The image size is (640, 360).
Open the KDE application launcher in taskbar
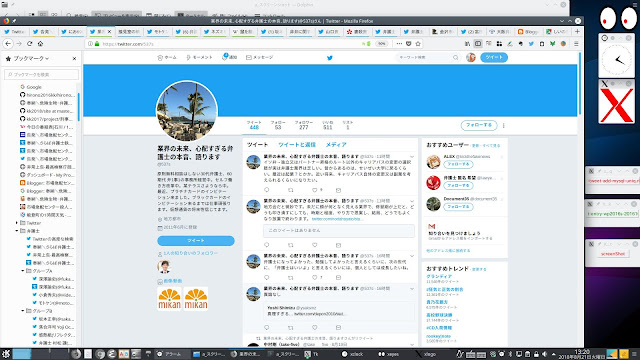[6, 354]
